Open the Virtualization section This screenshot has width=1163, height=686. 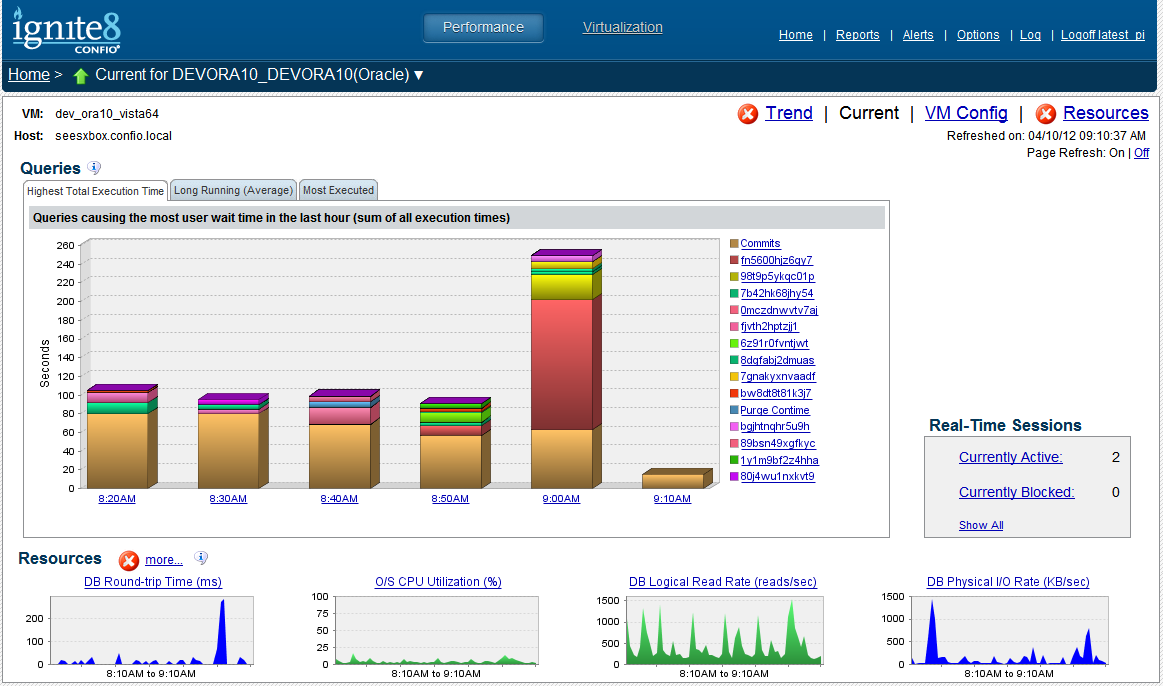pos(622,27)
